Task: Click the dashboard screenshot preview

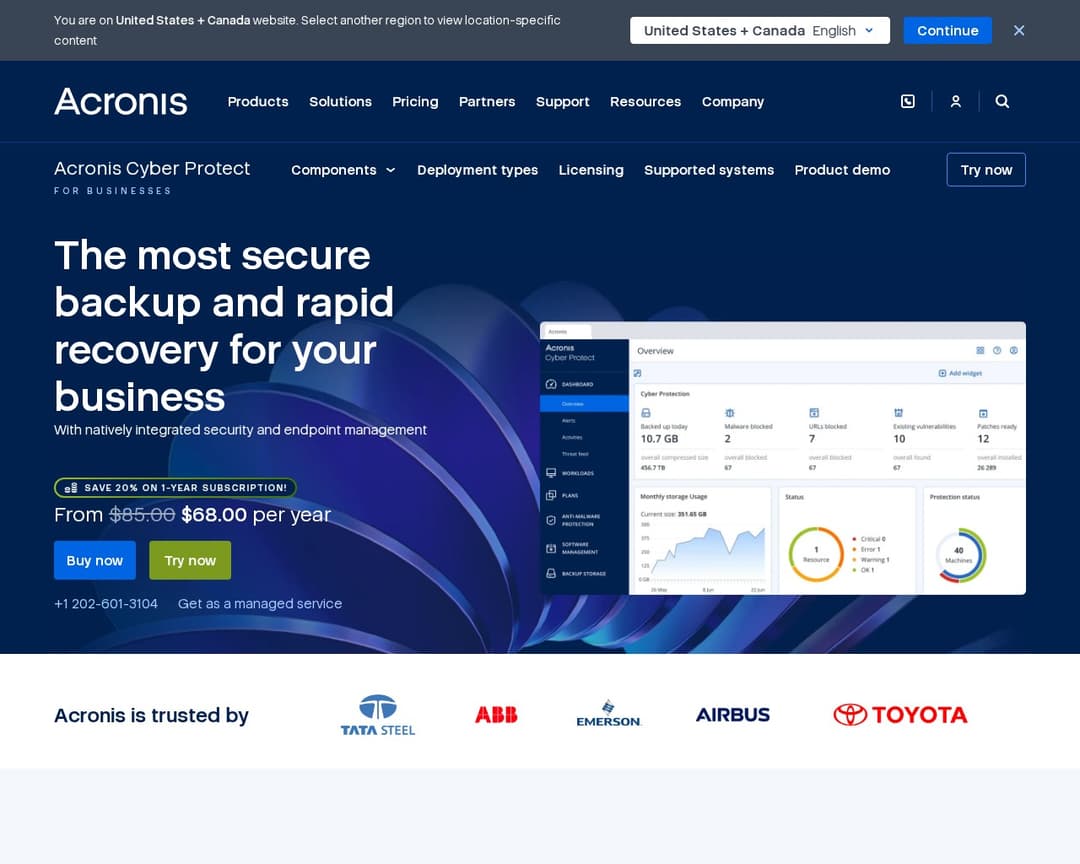Action: coord(783,458)
